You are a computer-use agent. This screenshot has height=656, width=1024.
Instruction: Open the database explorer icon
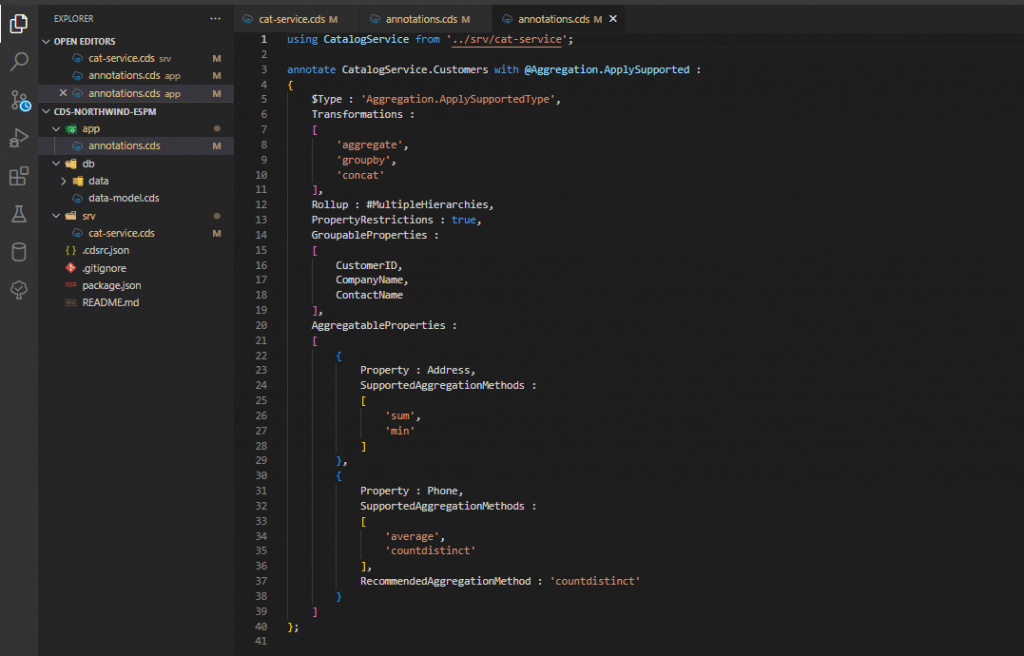click(19, 252)
